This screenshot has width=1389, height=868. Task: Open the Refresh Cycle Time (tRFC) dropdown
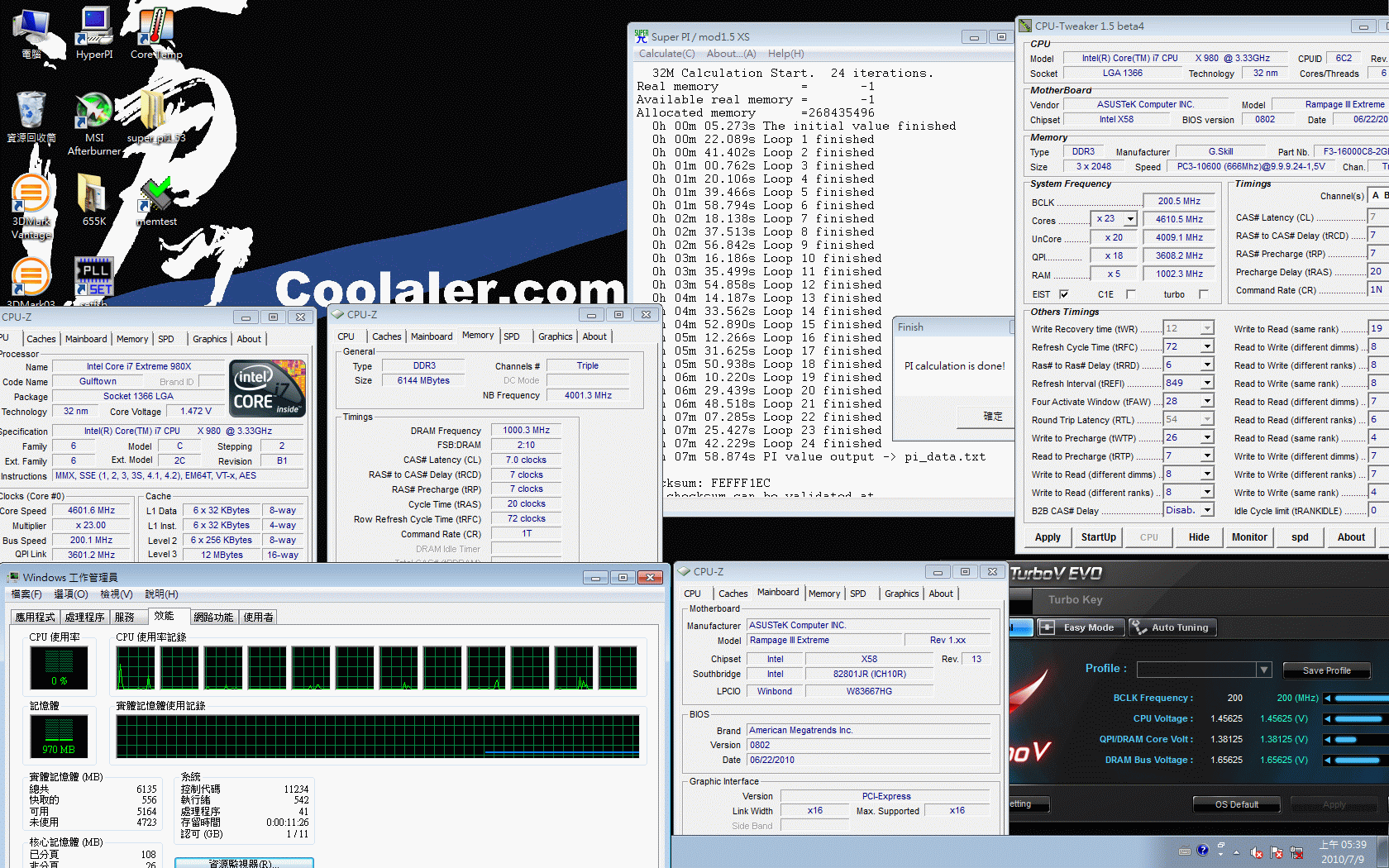click(1207, 347)
